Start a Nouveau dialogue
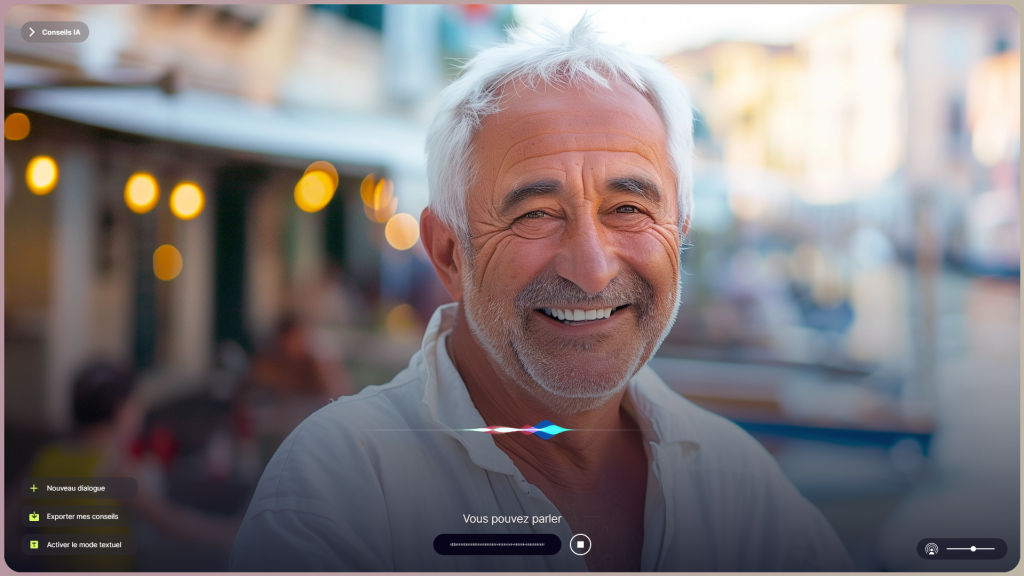Viewport: 1024px width, 576px height. (x=79, y=488)
